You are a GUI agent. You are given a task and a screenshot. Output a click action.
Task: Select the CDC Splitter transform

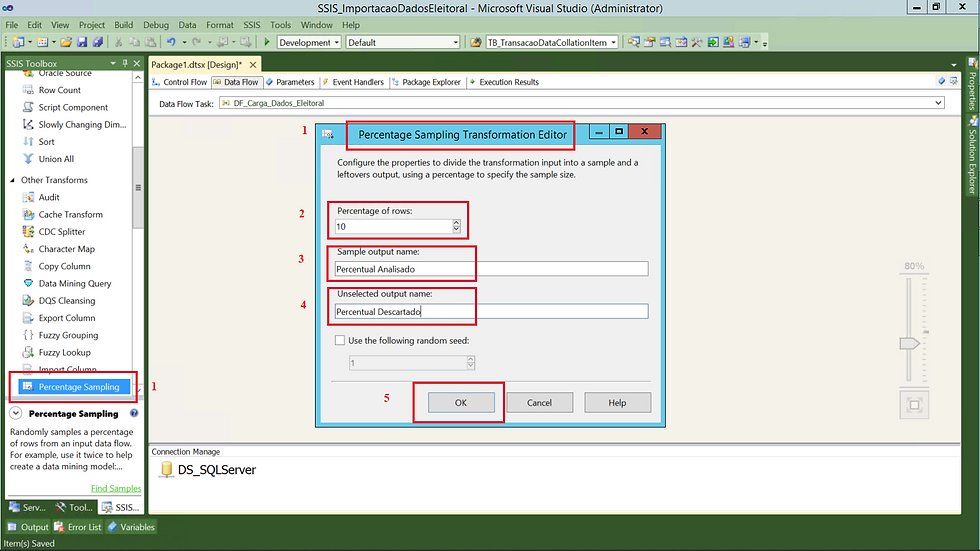point(62,232)
